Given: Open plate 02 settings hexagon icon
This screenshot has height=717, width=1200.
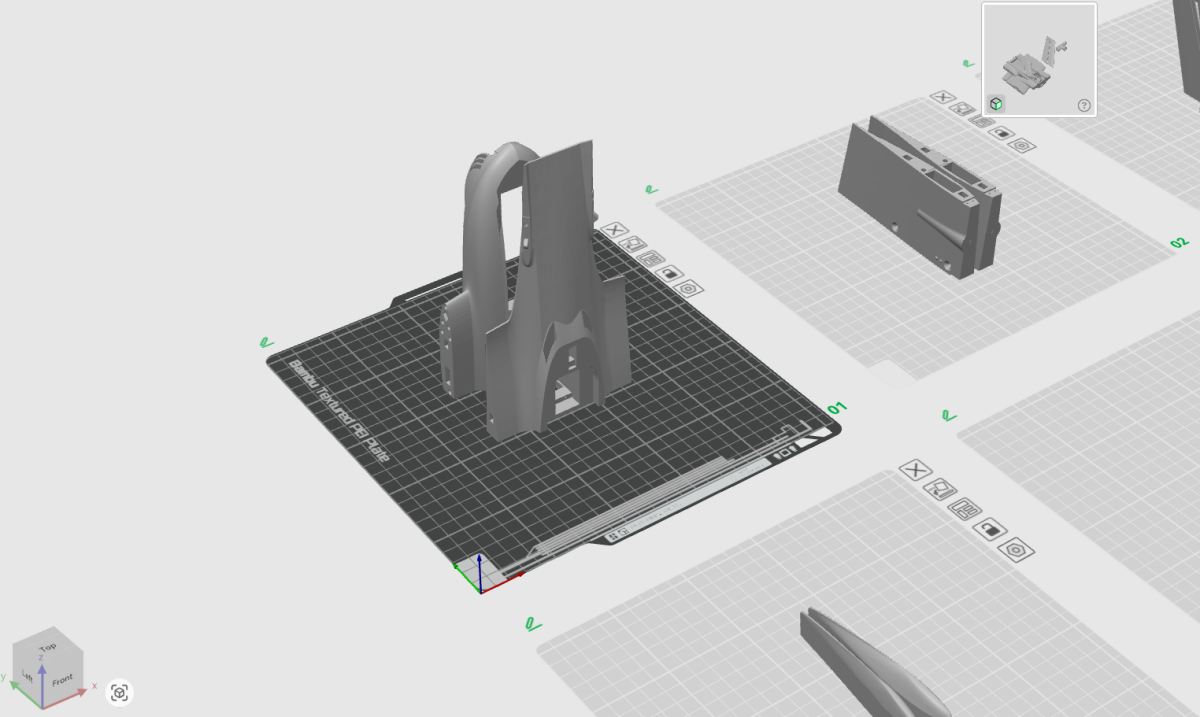Looking at the screenshot, I should [x=1021, y=145].
